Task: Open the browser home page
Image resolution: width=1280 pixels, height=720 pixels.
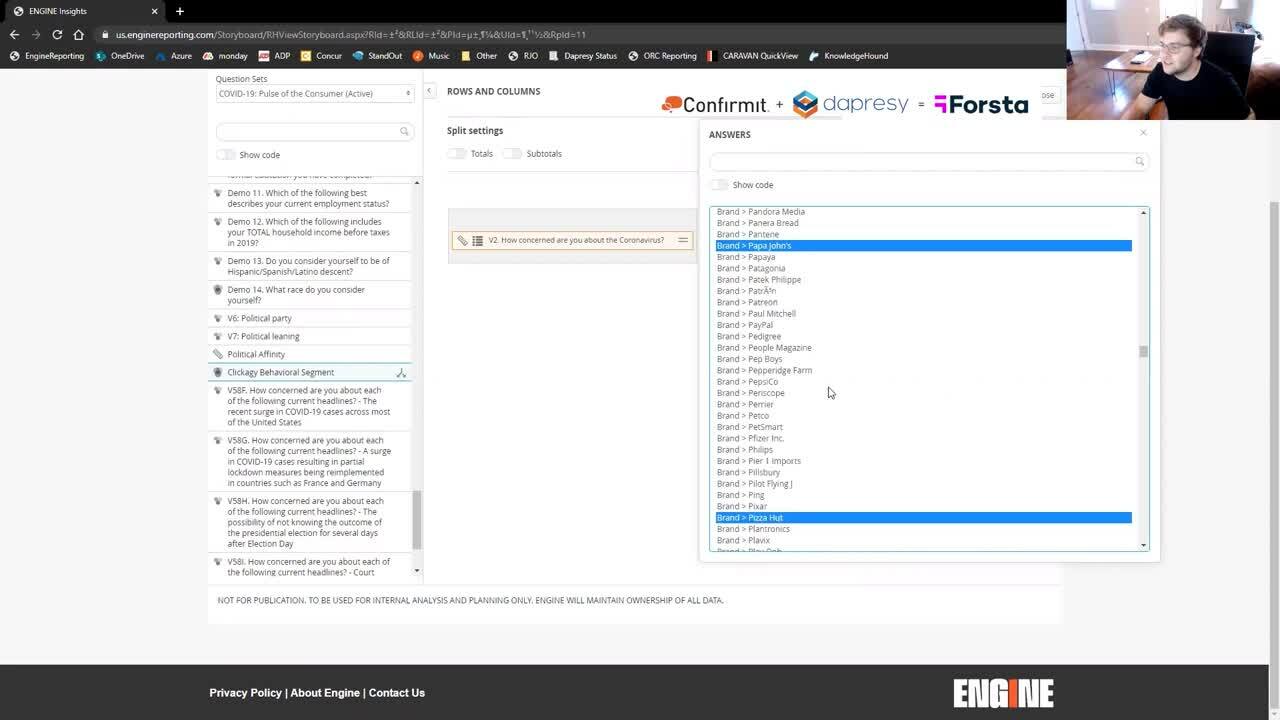Action: [78, 34]
